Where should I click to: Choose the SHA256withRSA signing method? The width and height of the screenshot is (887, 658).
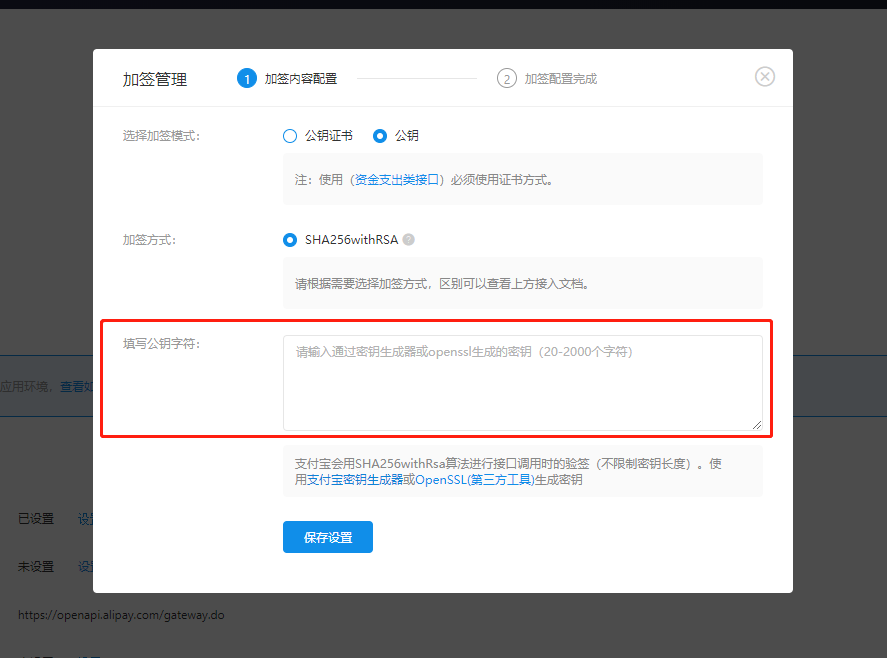tap(290, 240)
